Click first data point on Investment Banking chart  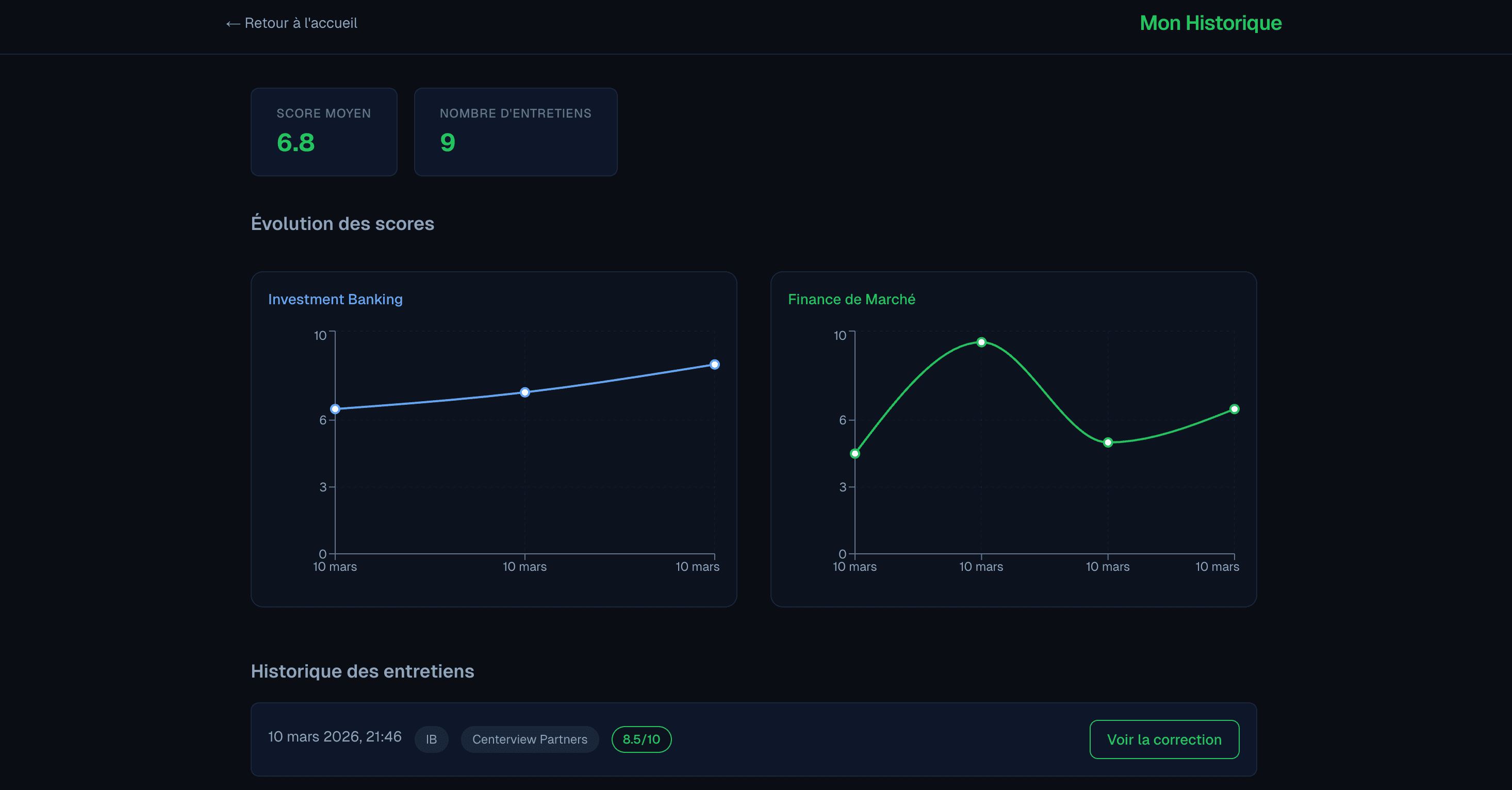335,409
